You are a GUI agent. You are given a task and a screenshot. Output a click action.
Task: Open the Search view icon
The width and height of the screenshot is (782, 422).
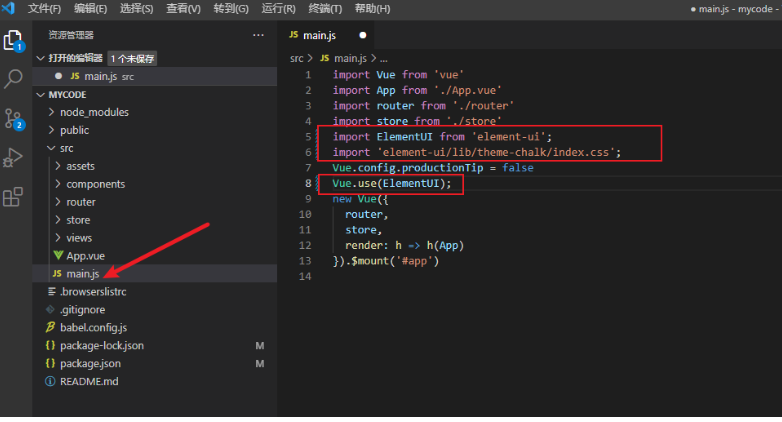click(x=13, y=78)
